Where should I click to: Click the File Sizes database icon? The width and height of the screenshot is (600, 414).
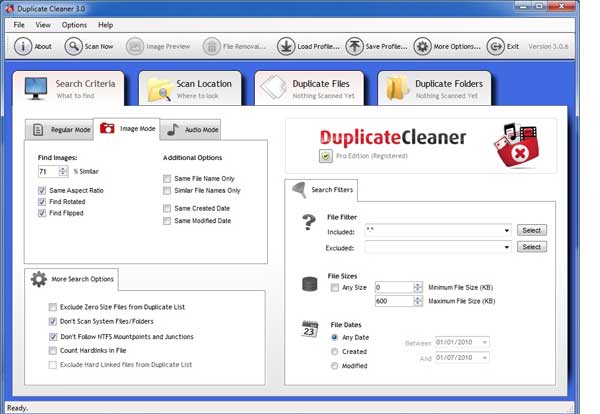pos(310,284)
